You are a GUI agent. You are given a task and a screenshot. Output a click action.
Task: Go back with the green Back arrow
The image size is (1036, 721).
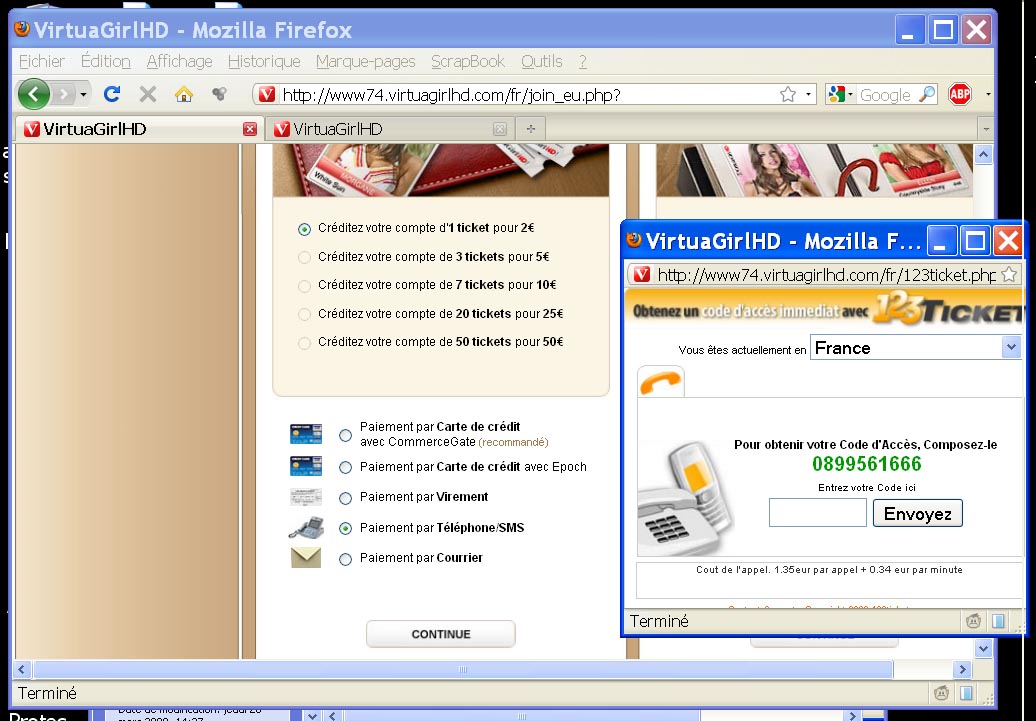(34, 95)
